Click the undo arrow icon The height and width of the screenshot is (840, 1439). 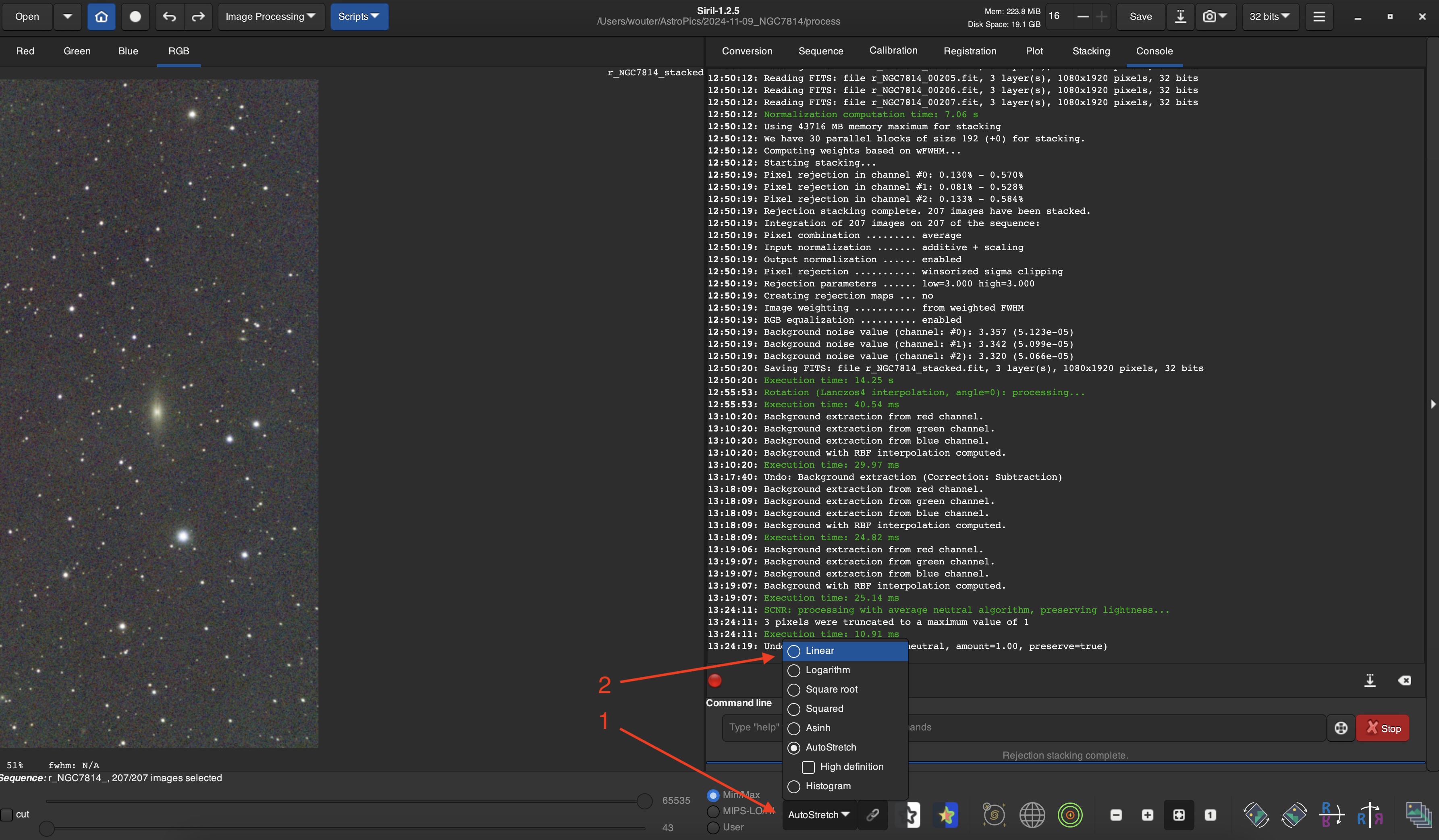click(169, 17)
